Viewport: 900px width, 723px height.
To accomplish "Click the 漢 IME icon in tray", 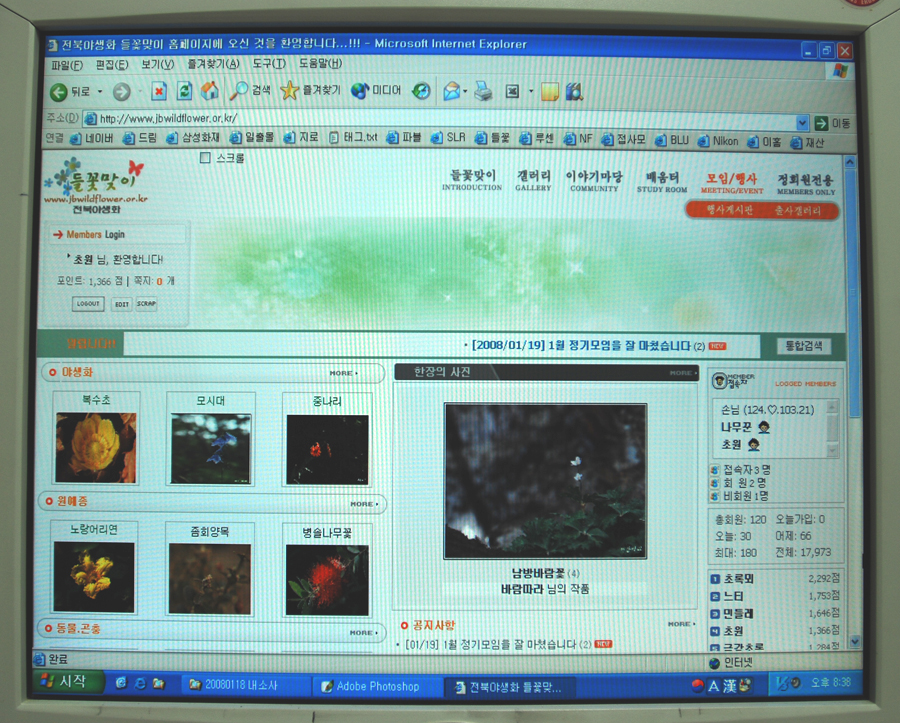I will pos(729,686).
